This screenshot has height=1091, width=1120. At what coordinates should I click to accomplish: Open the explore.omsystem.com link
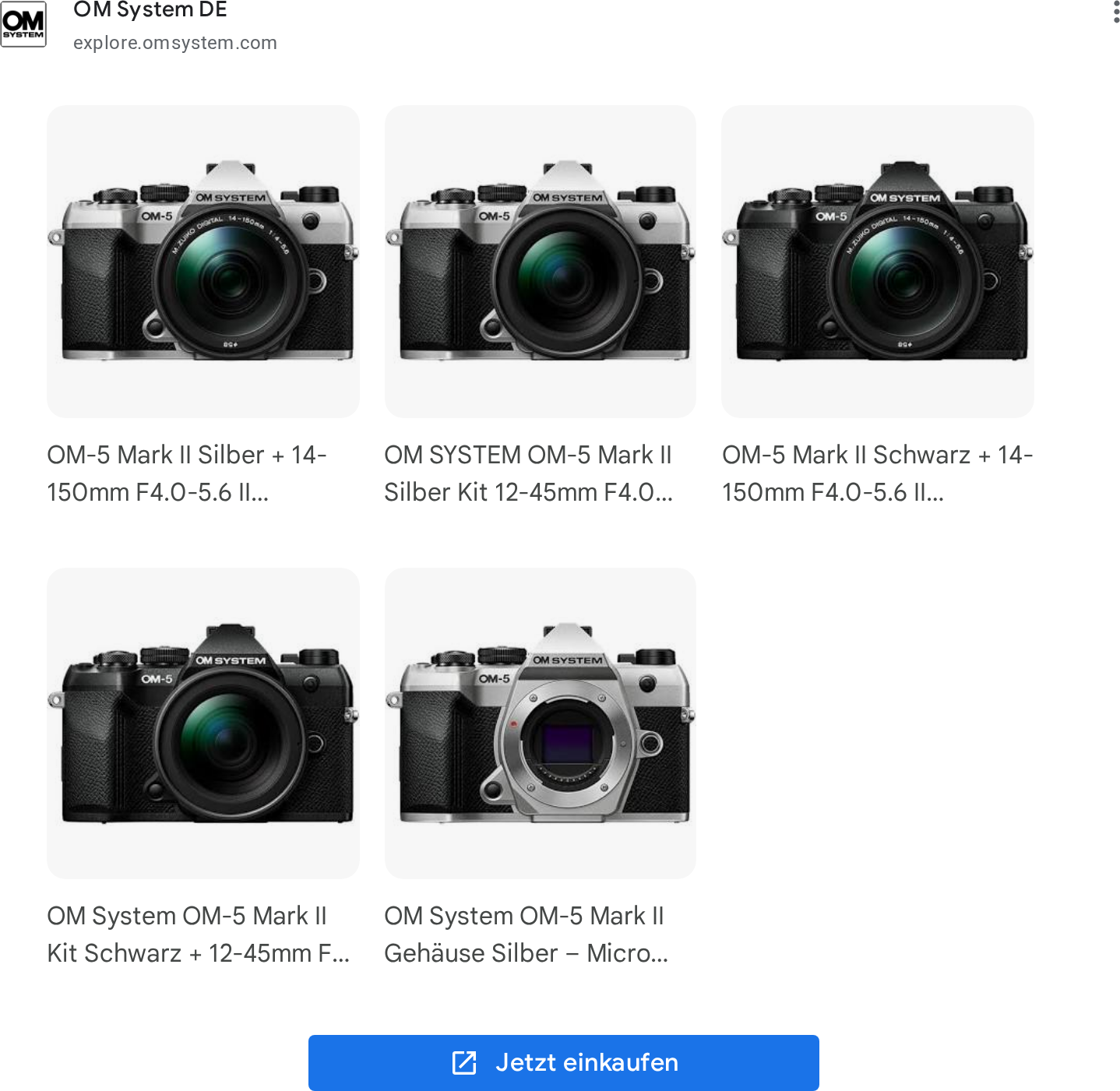coord(175,43)
